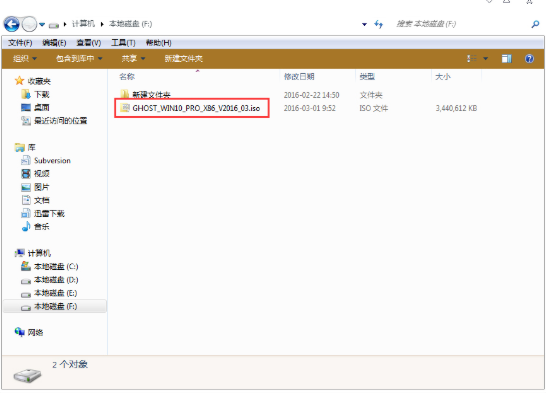Toggle the preview pane icon
Screen dimensions: 546x393
[506, 58]
